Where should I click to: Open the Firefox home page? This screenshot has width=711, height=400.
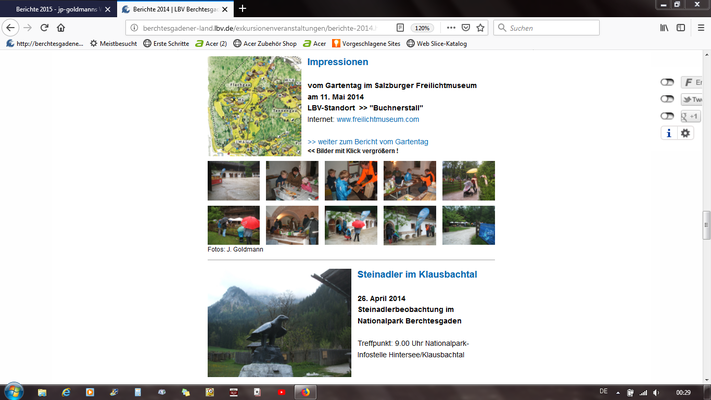click(x=61, y=28)
